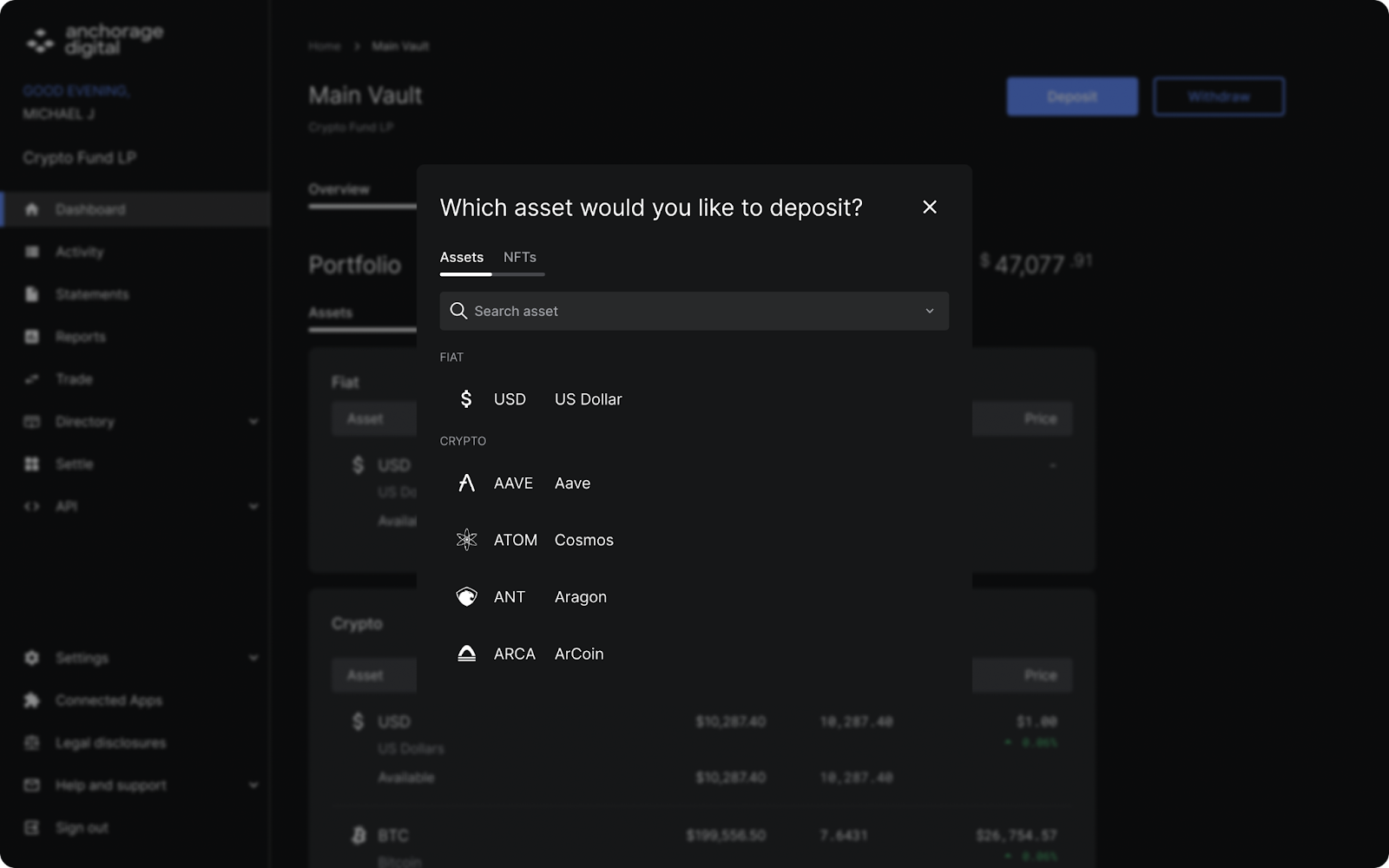Select the Portfolio Assets tab

331,312
